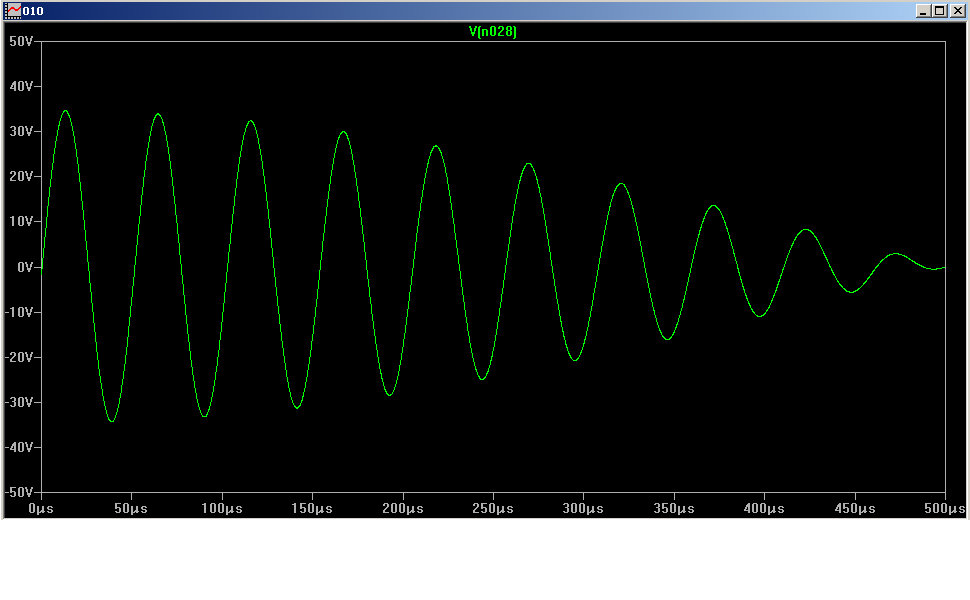Click the 400µs label on time axis
The height and width of the screenshot is (600, 970).
[x=764, y=509]
